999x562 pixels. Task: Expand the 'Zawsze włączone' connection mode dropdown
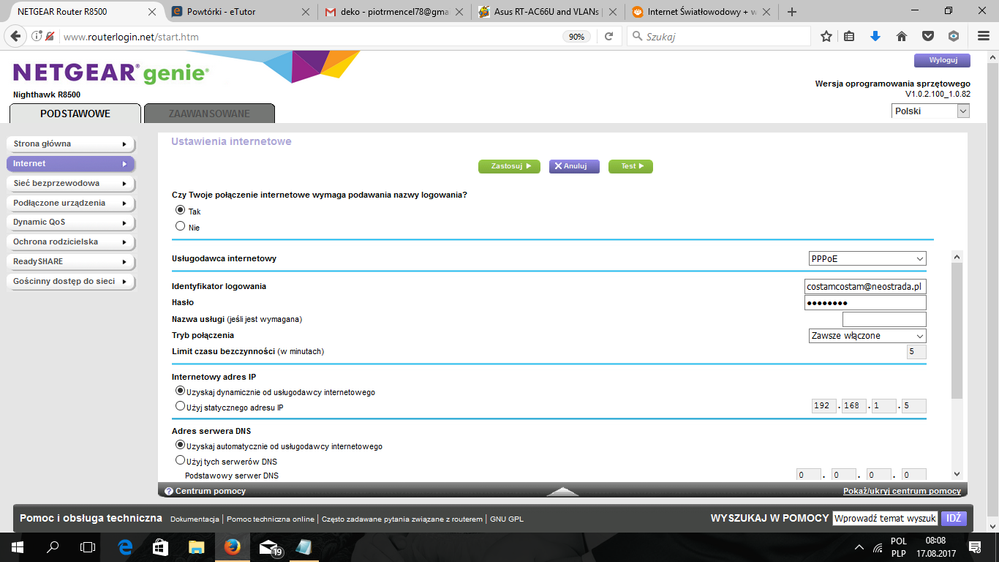pos(866,336)
